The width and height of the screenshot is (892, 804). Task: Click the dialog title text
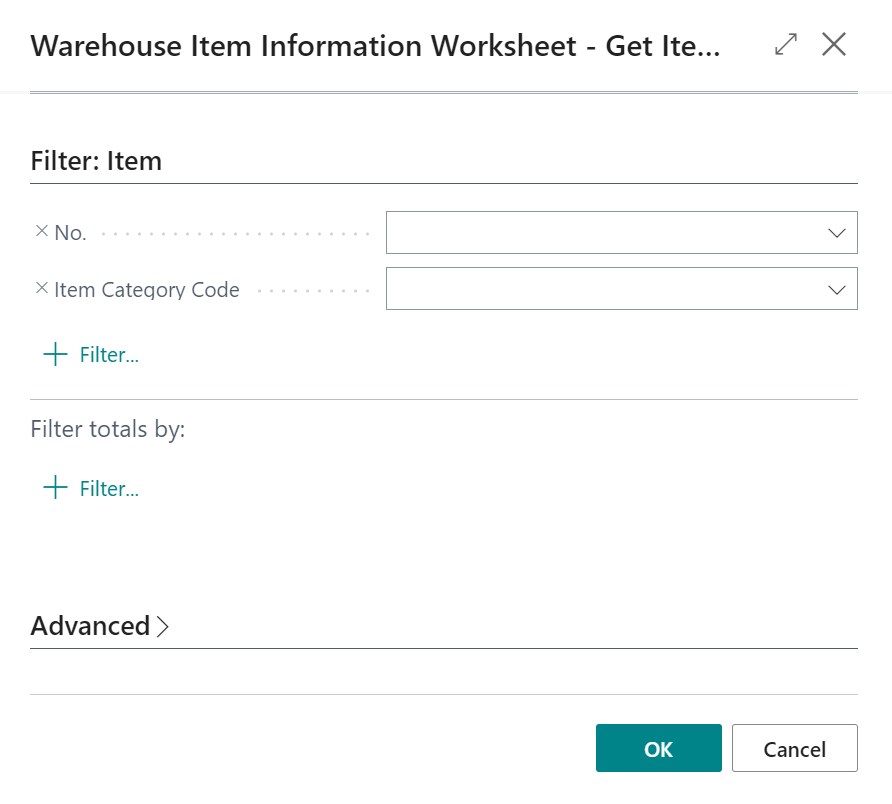pos(375,46)
